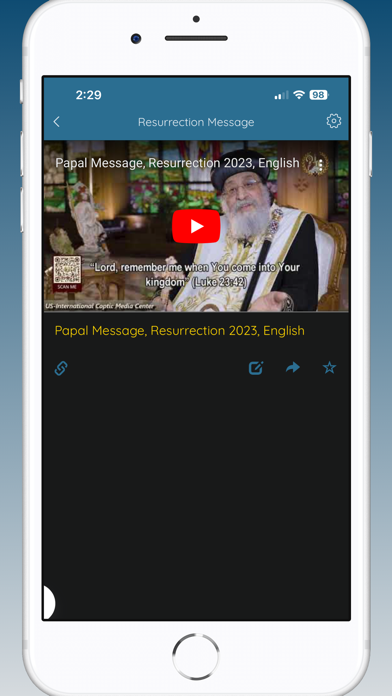Copy link using the chain icon
Viewport: 392px width, 696px height.
(x=61, y=368)
